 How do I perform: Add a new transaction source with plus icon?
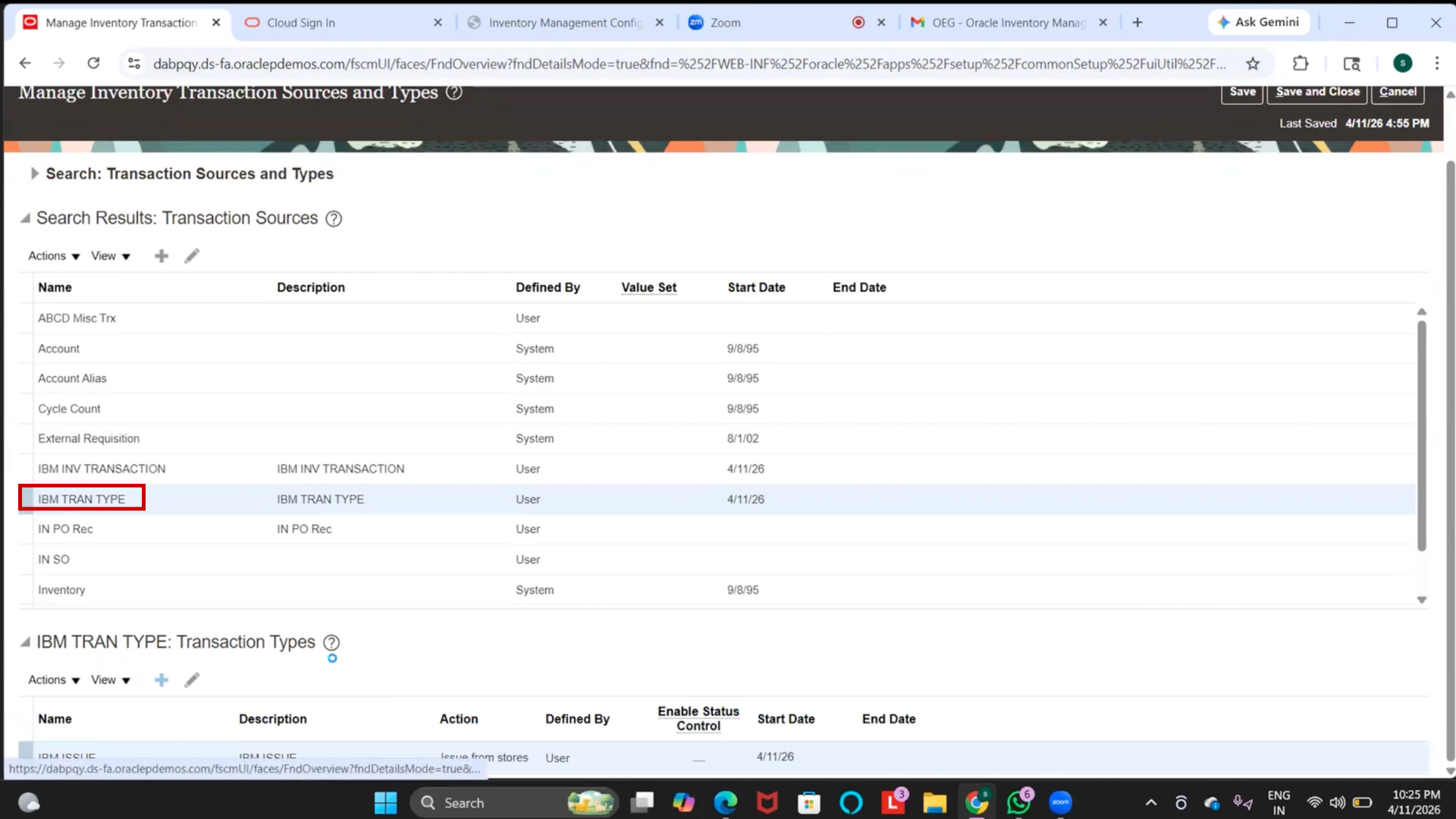point(161,256)
